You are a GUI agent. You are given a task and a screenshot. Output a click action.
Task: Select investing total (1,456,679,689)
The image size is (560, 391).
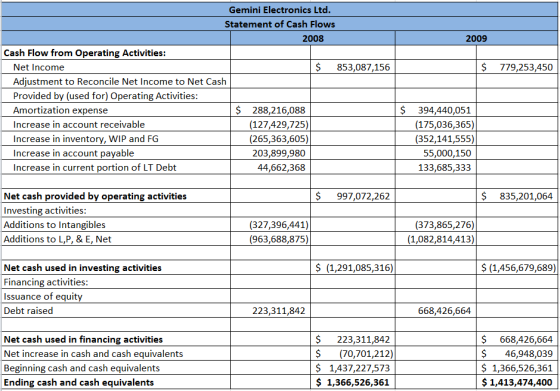[522, 268]
